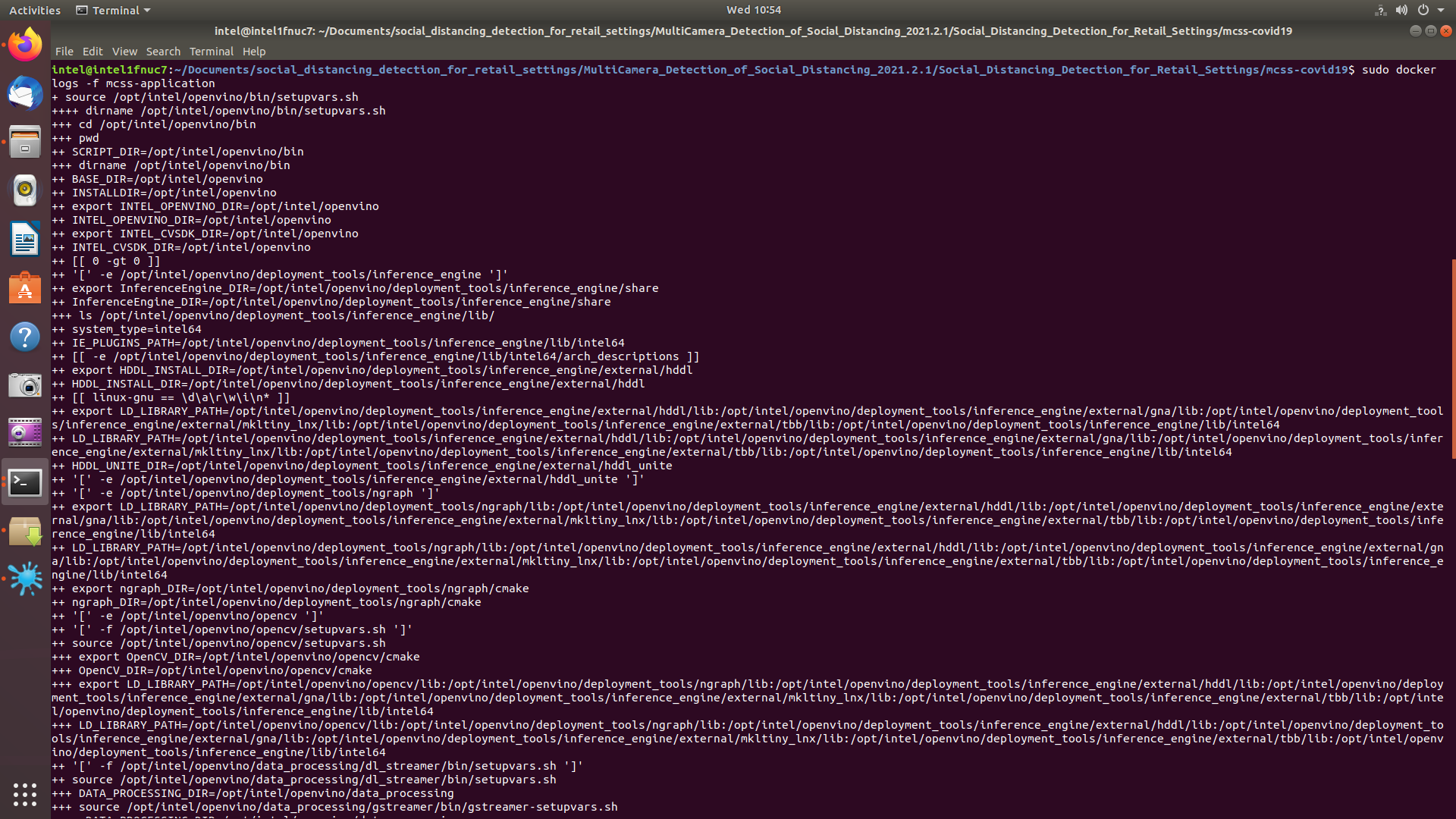Image resolution: width=1456 pixels, height=819 pixels.
Task: Open the File menu
Action: (x=64, y=52)
